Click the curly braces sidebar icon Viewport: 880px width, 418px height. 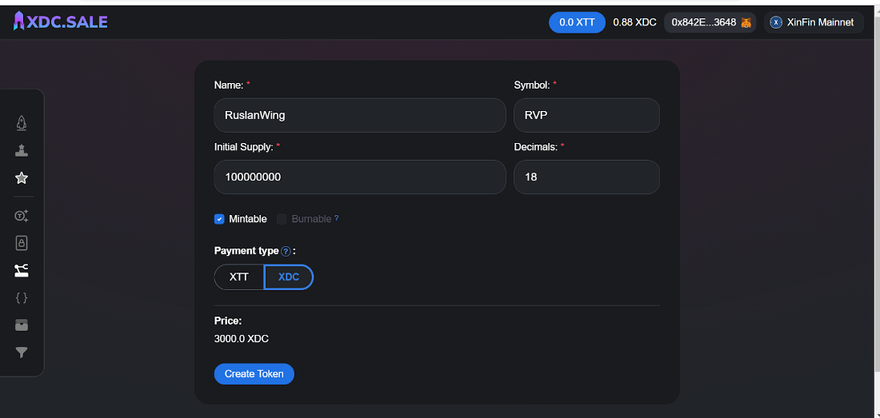21,298
